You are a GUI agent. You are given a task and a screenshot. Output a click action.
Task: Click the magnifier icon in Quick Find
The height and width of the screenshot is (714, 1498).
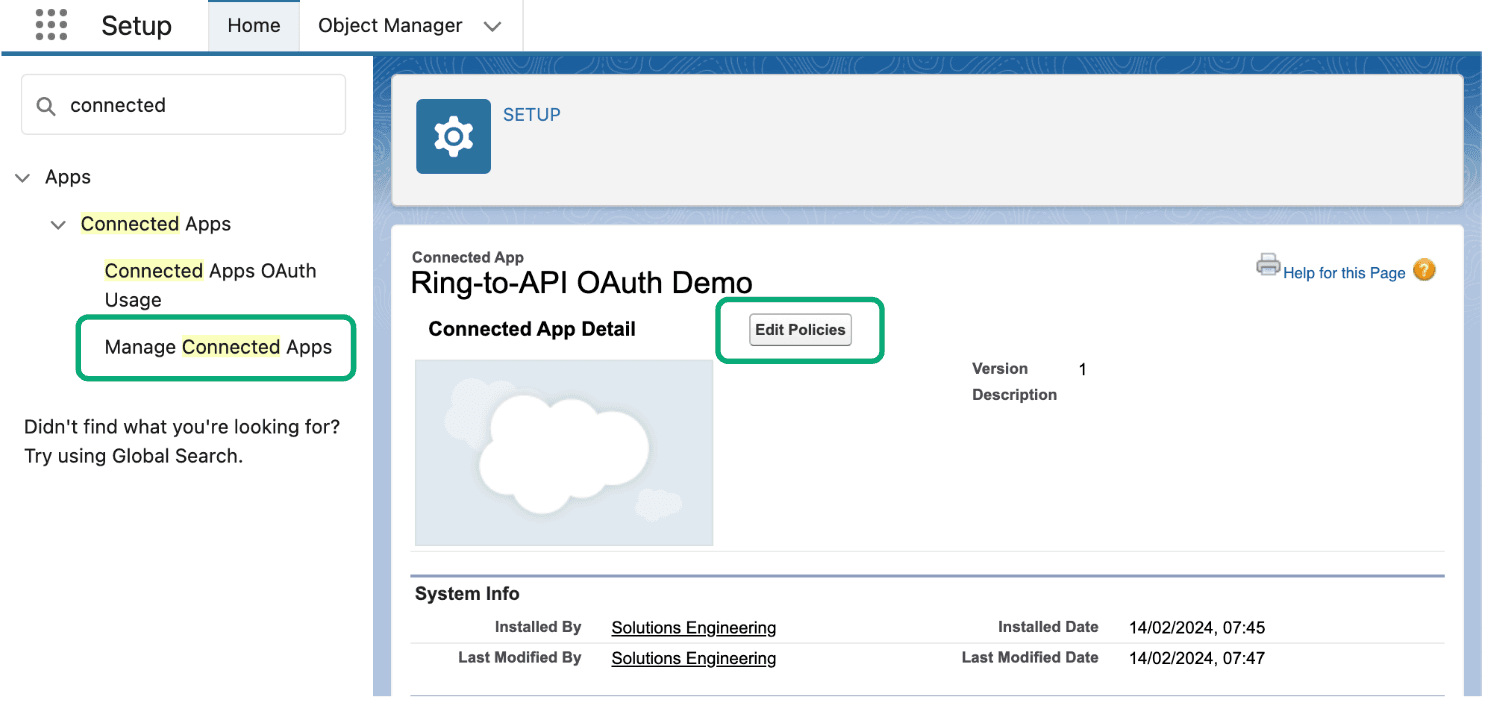point(46,106)
